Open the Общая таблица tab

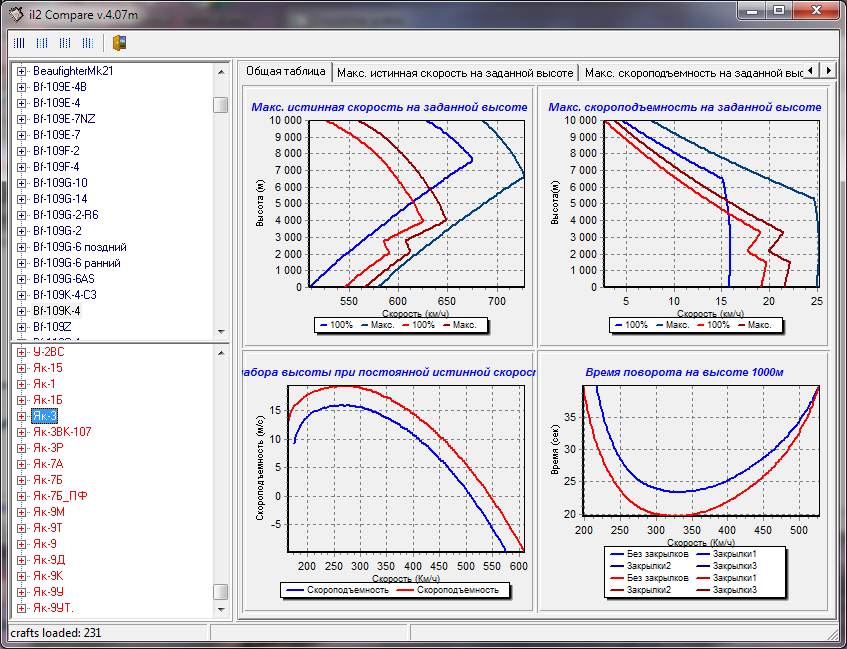click(286, 72)
